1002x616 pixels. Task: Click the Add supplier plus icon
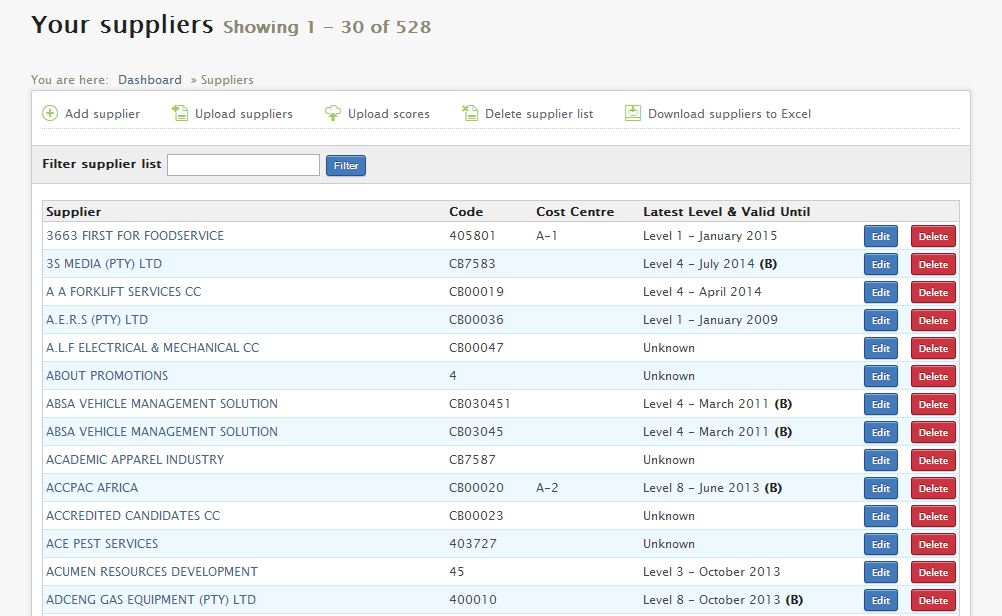[x=50, y=114]
